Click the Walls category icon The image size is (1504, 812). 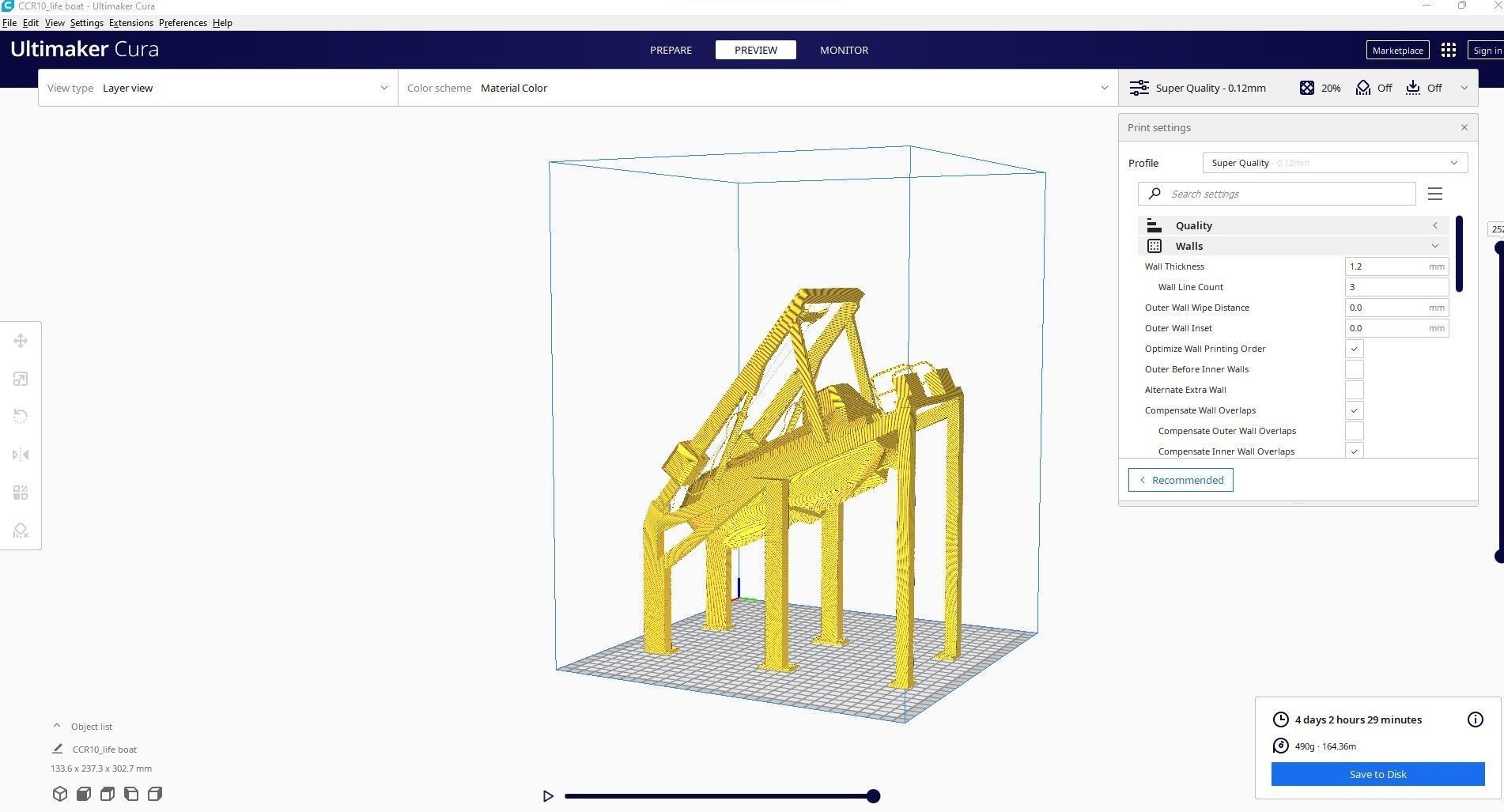1154,246
